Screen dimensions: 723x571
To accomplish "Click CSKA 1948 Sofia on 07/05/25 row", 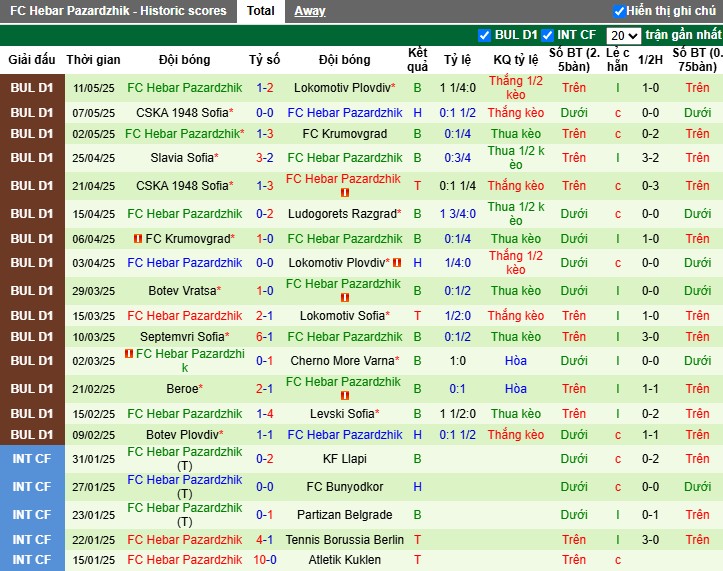I will (x=182, y=113).
